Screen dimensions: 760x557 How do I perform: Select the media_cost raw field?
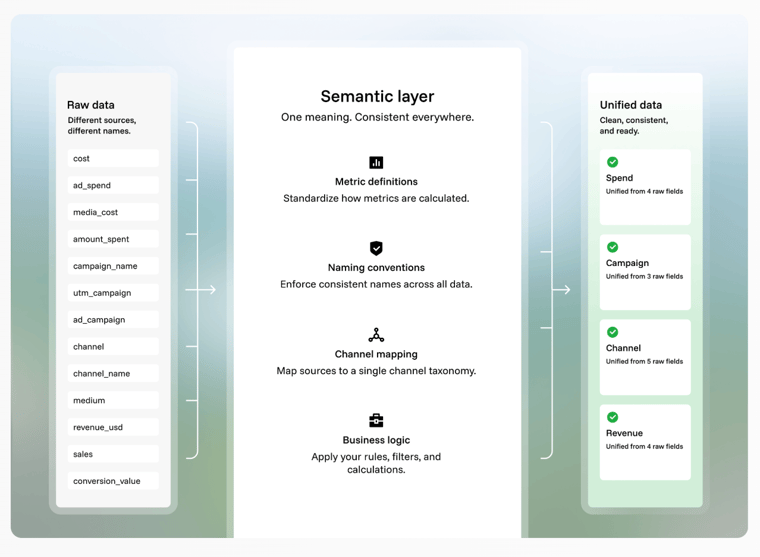pos(113,212)
